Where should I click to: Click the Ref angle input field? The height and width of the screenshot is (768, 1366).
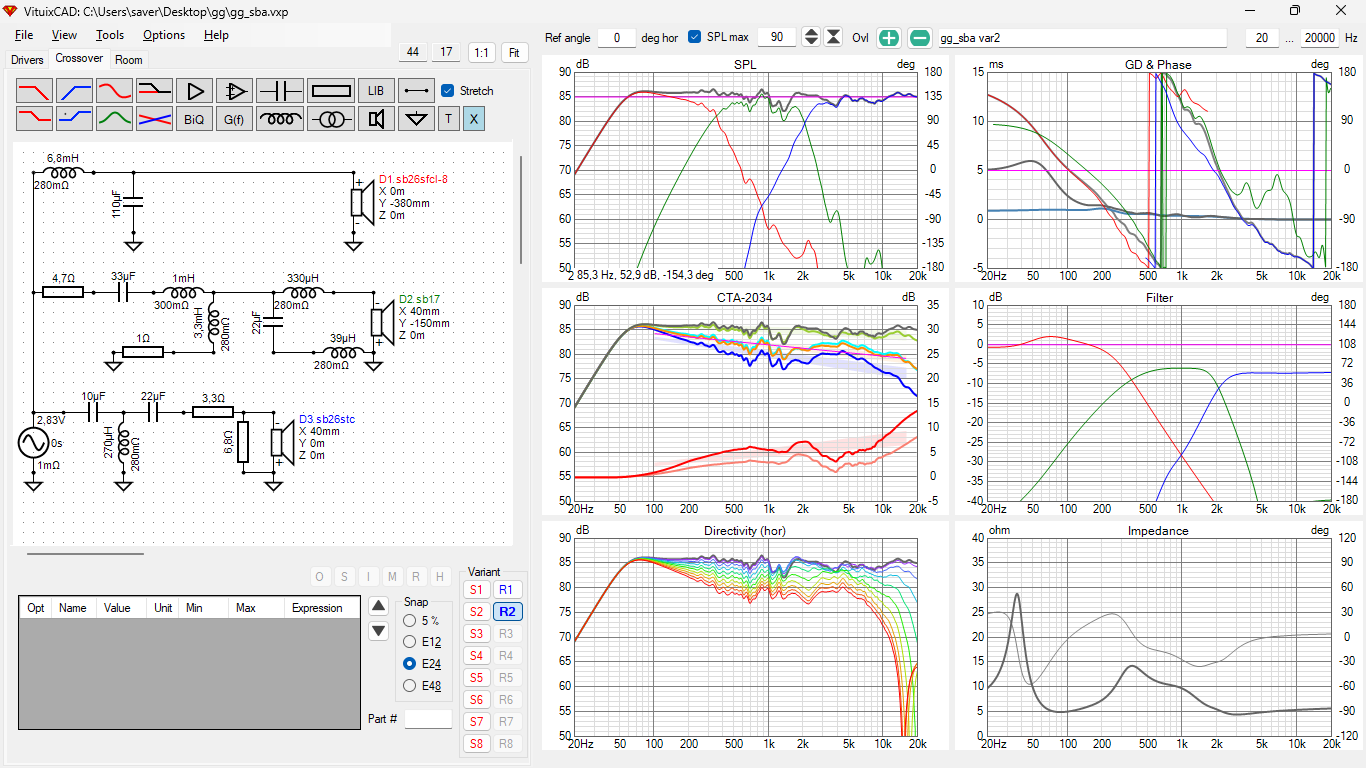(617, 38)
